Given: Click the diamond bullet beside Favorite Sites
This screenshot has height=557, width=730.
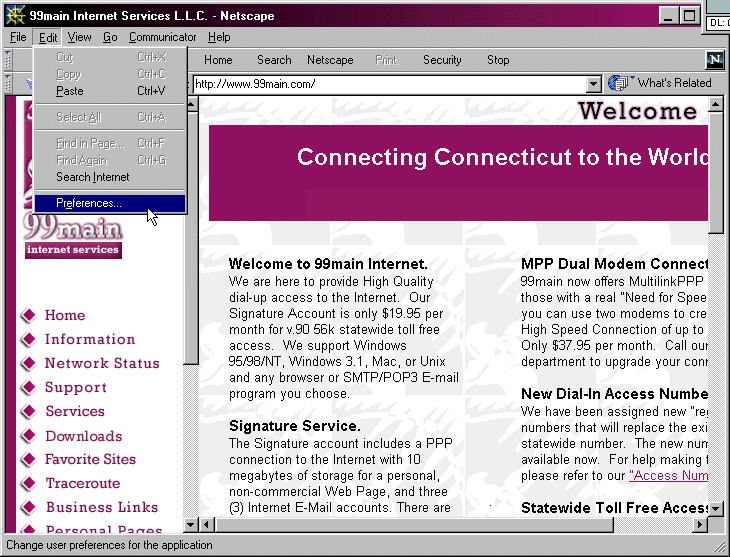Looking at the screenshot, I should (x=28, y=459).
